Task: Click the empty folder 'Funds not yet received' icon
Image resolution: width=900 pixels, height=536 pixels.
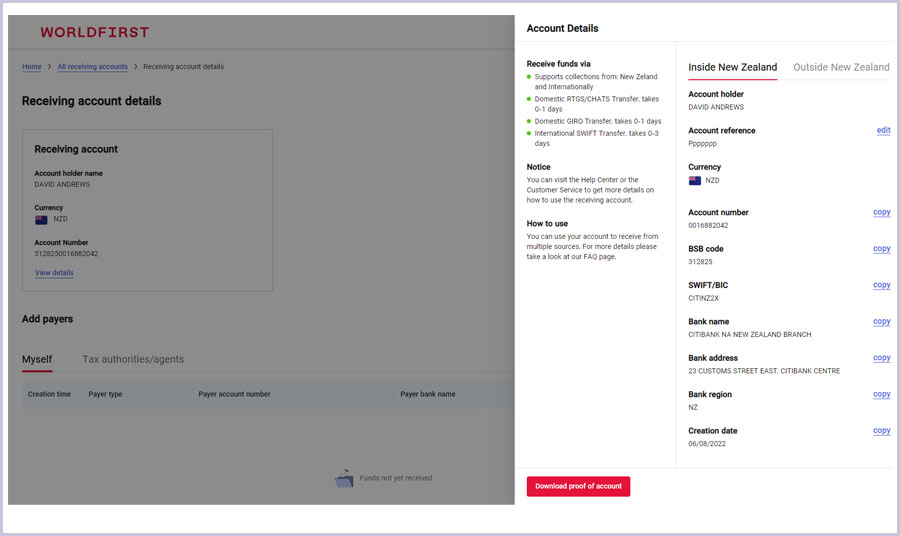Action: click(344, 479)
